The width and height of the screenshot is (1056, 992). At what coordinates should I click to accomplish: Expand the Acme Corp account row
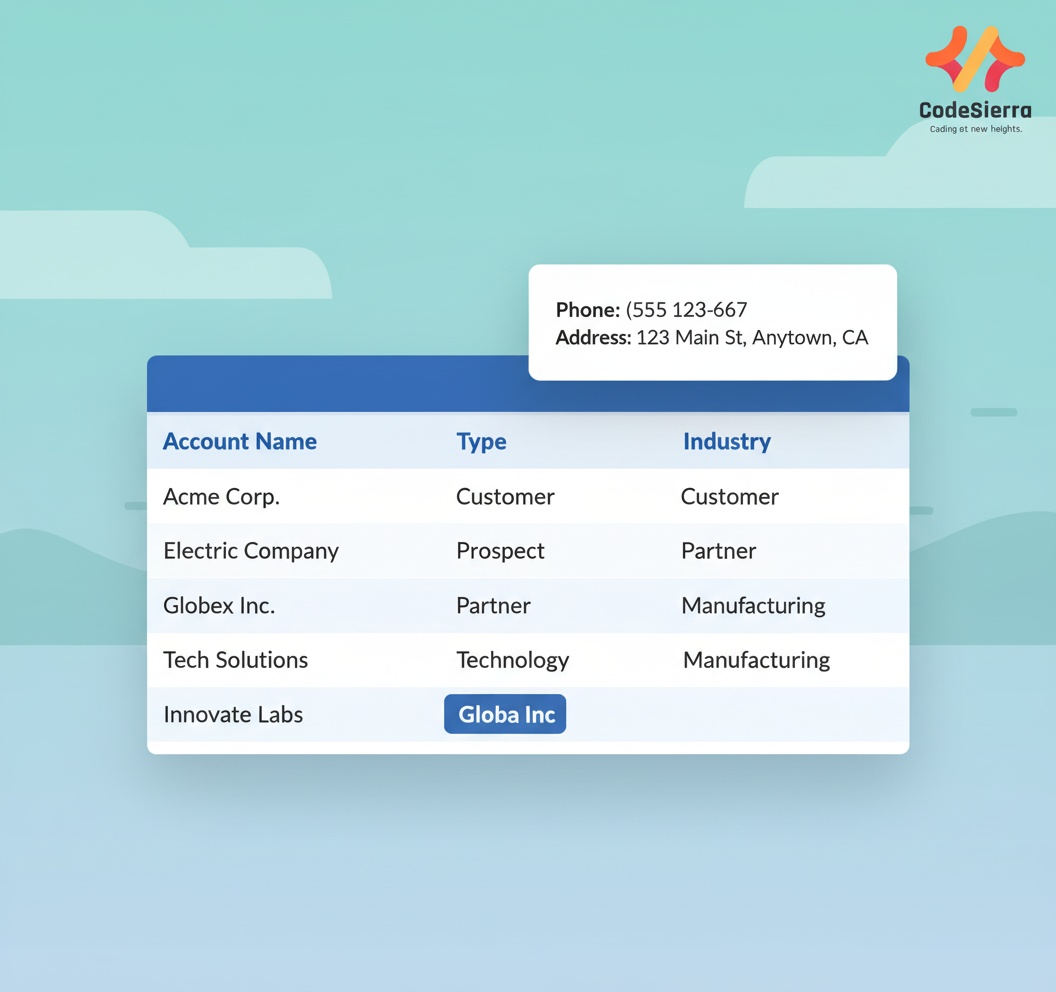pyautogui.click(x=221, y=496)
